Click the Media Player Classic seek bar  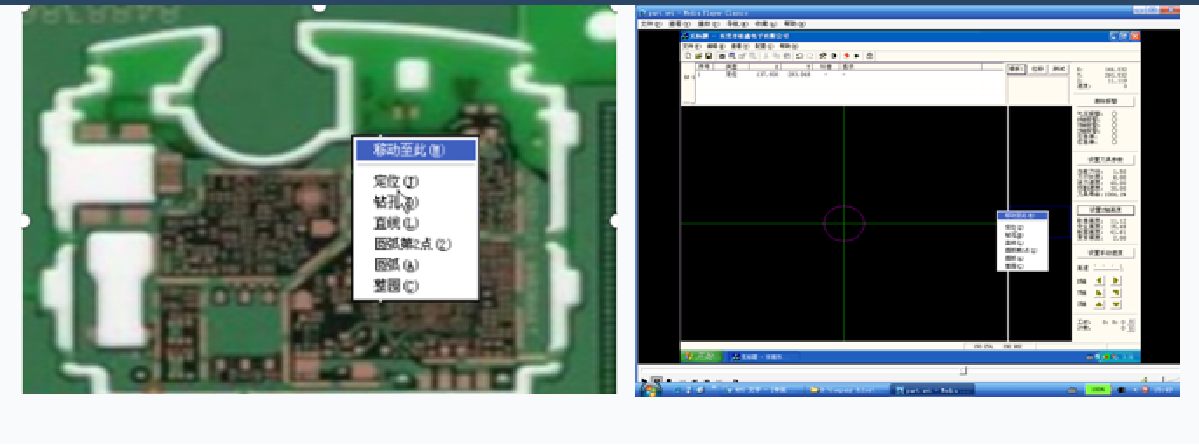[900, 371]
